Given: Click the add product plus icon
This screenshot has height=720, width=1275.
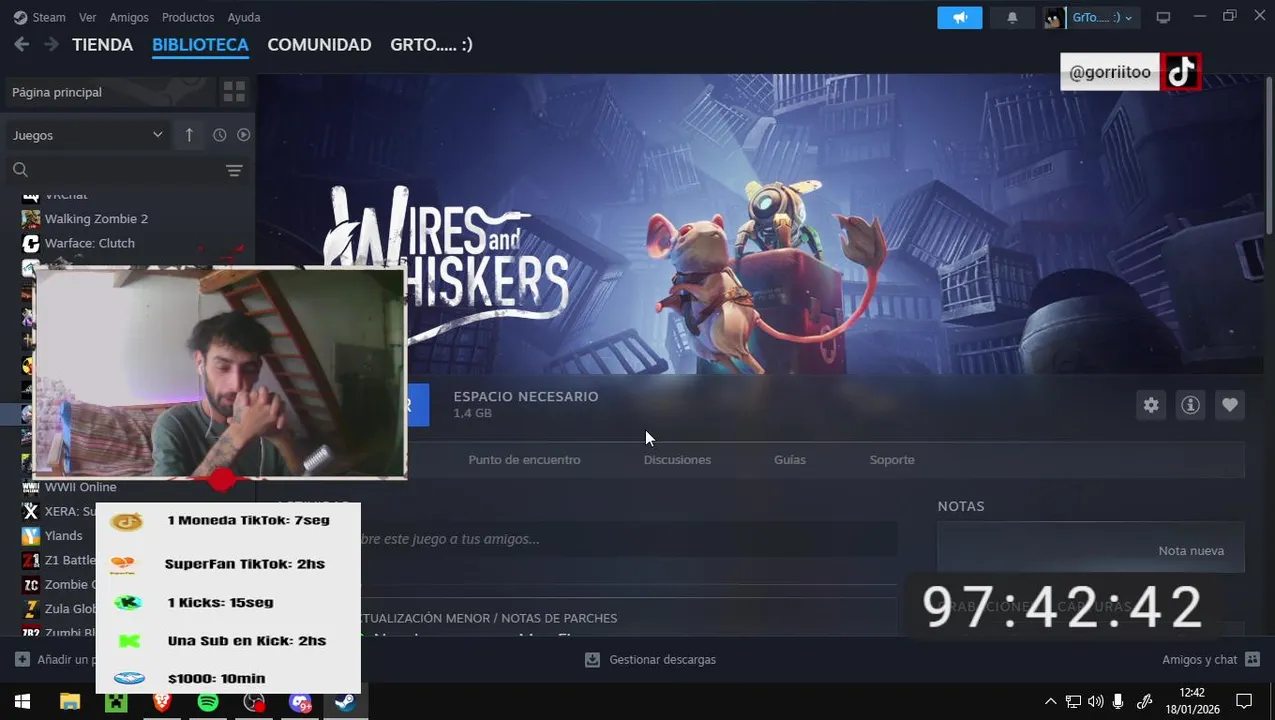Looking at the screenshot, I should click(22, 660).
